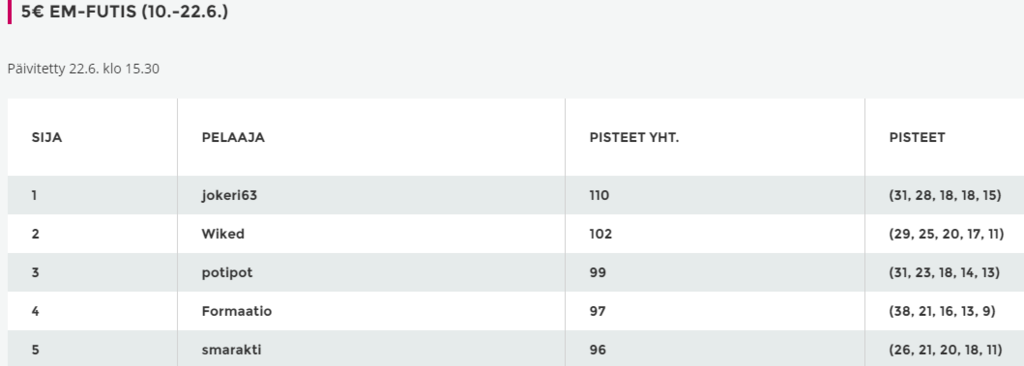Click total points 96 cell
This screenshot has width=1024, height=366.
point(598,350)
